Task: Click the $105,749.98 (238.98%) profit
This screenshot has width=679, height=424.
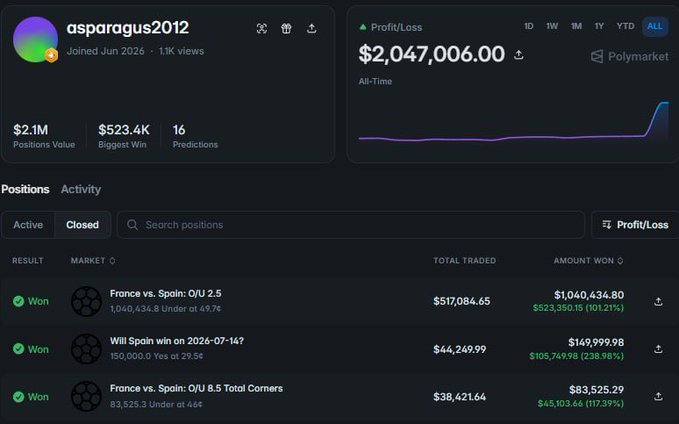Action: click(x=576, y=356)
